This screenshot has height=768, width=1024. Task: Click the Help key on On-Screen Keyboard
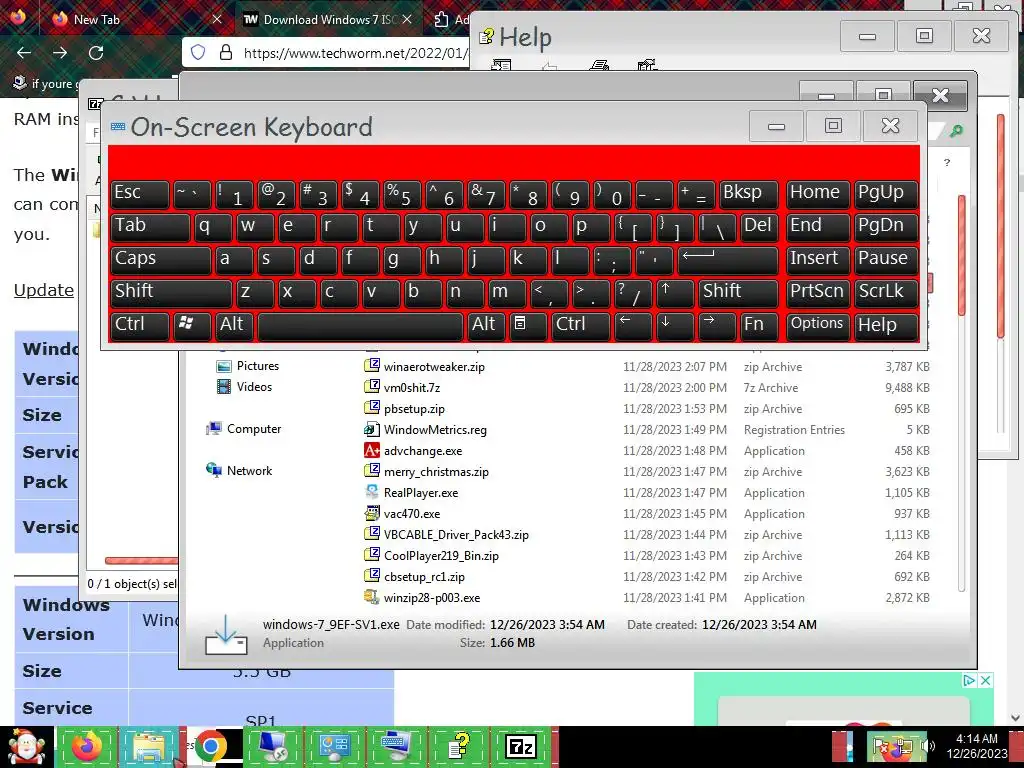(x=886, y=327)
